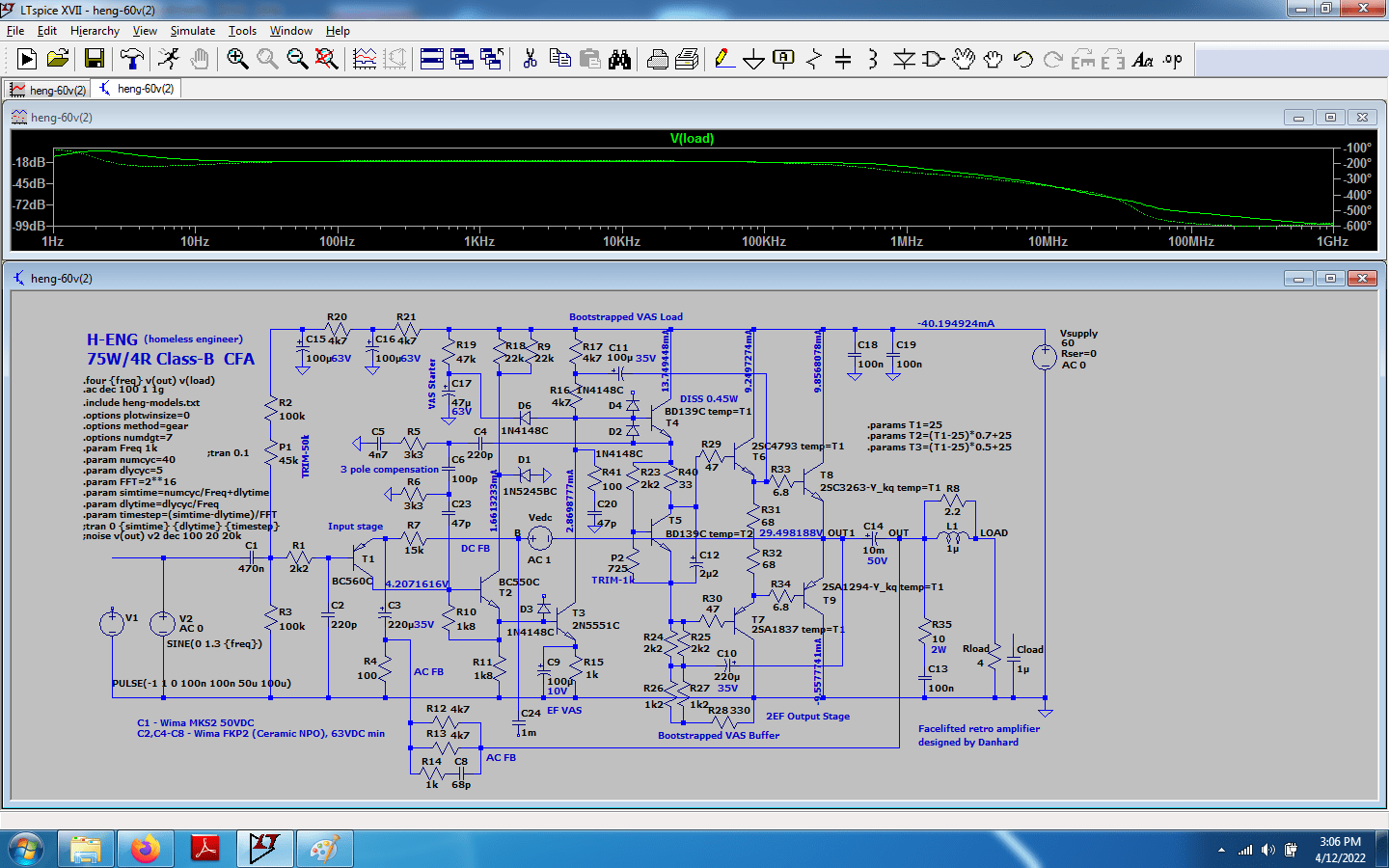Click the Undo arrow icon
The width and height of the screenshot is (1389, 868).
1023,60
